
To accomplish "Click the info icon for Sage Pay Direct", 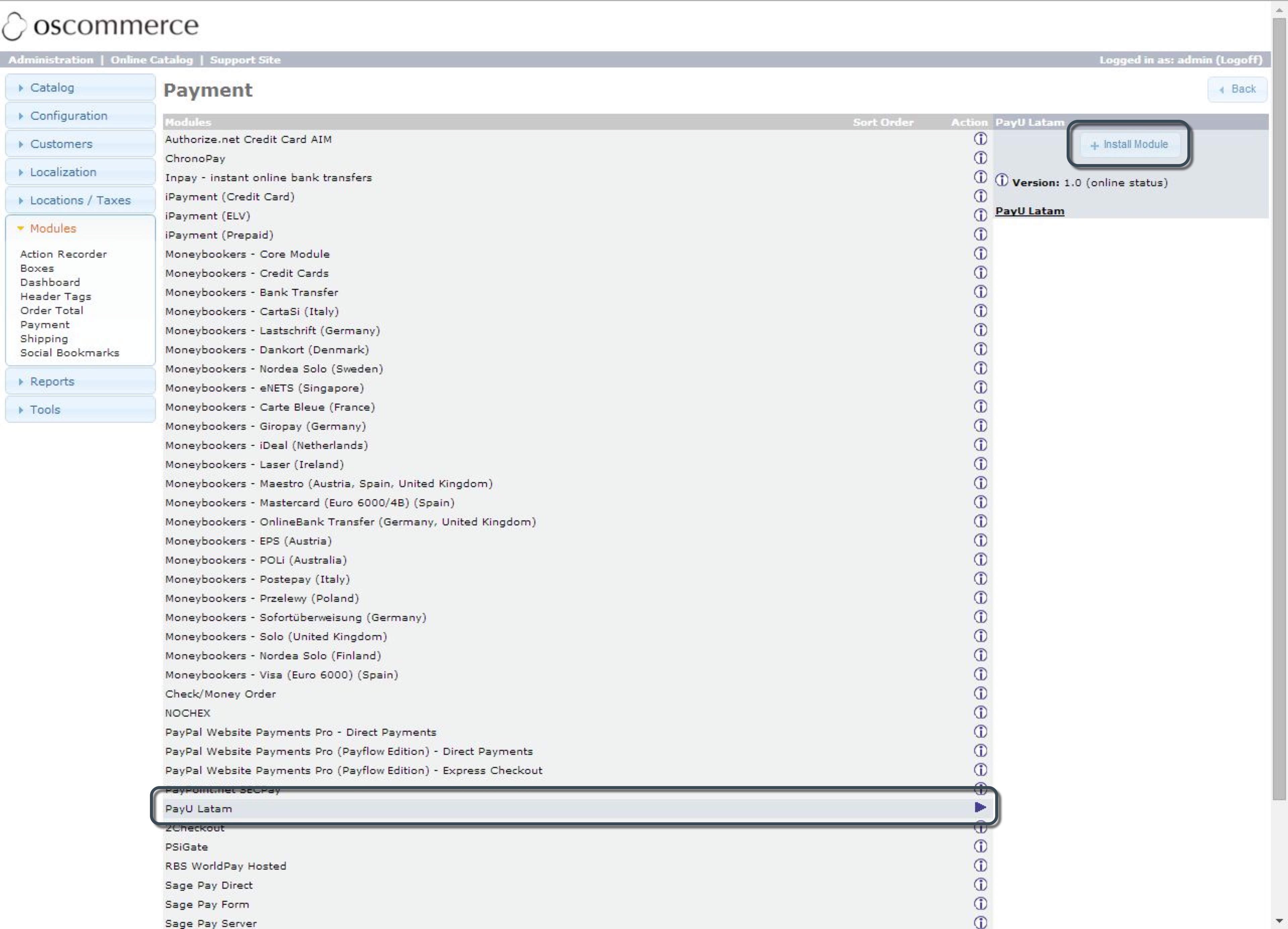I will 980,884.
